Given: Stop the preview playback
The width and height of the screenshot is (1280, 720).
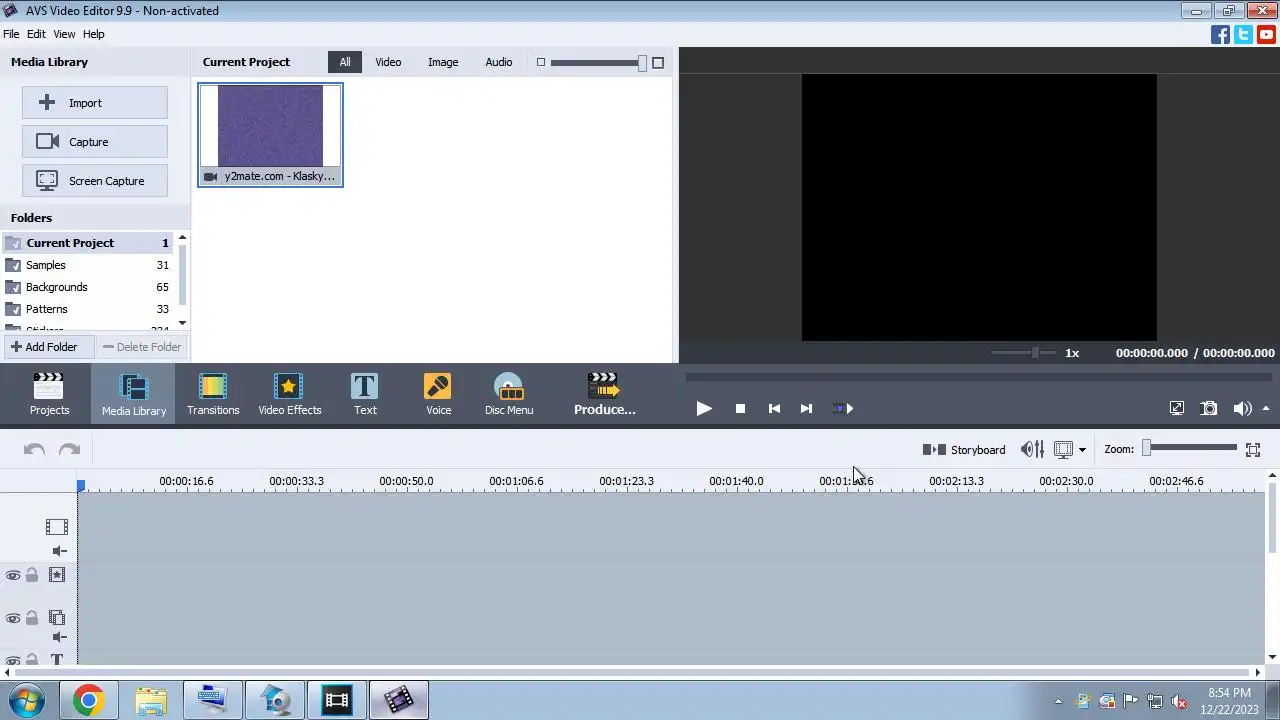Looking at the screenshot, I should click(740, 408).
